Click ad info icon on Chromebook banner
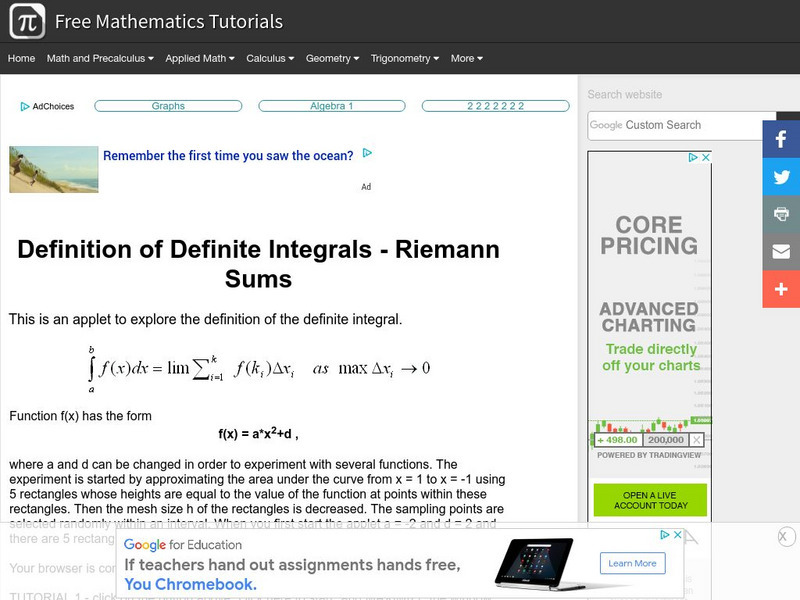 pyautogui.click(x=664, y=534)
